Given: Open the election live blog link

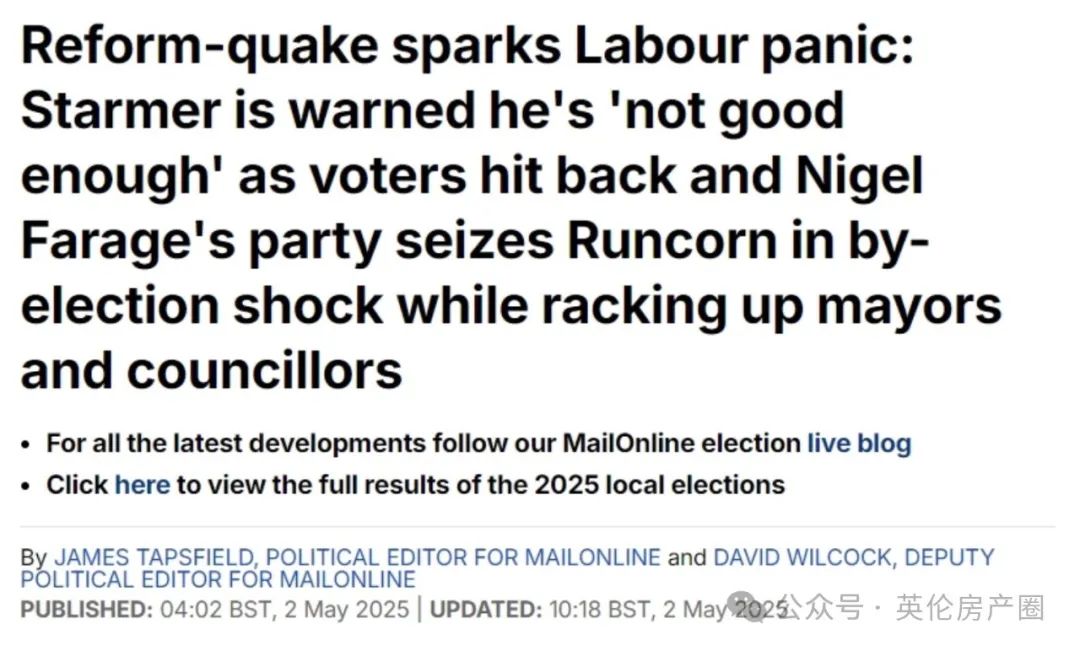Looking at the screenshot, I should click(x=859, y=444).
